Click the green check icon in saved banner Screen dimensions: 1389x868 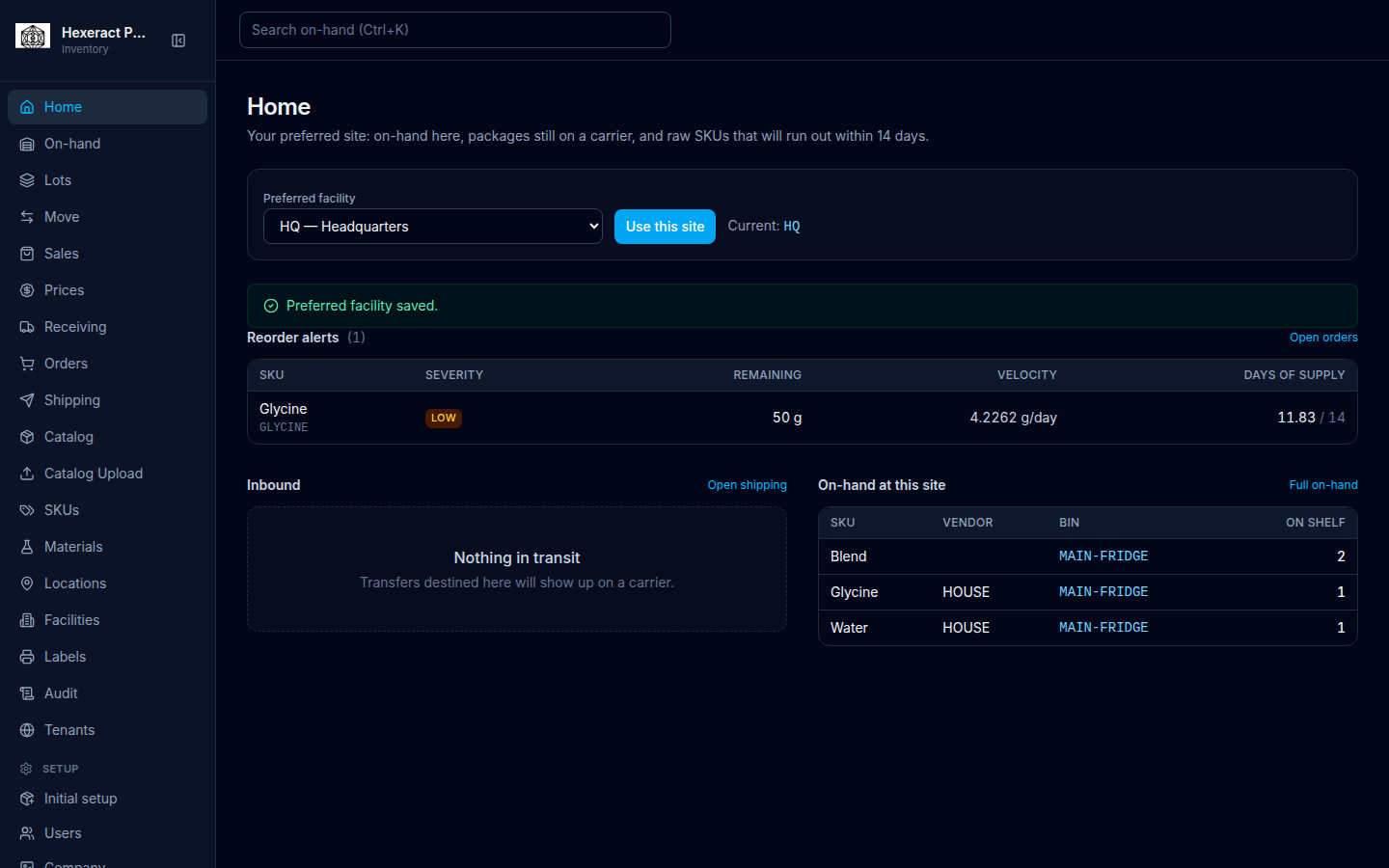tap(271, 306)
